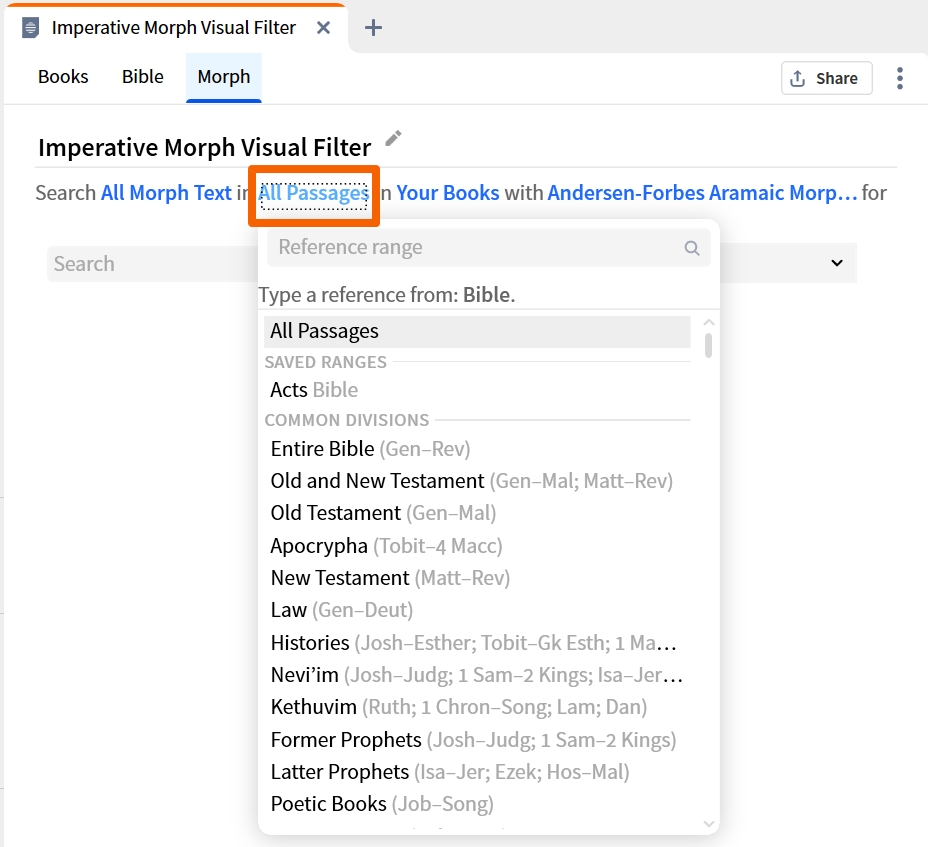Image resolution: width=928 pixels, height=847 pixels.
Task: Click the Imperative Morph Visual Filter heading
Action: click(x=205, y=147)
